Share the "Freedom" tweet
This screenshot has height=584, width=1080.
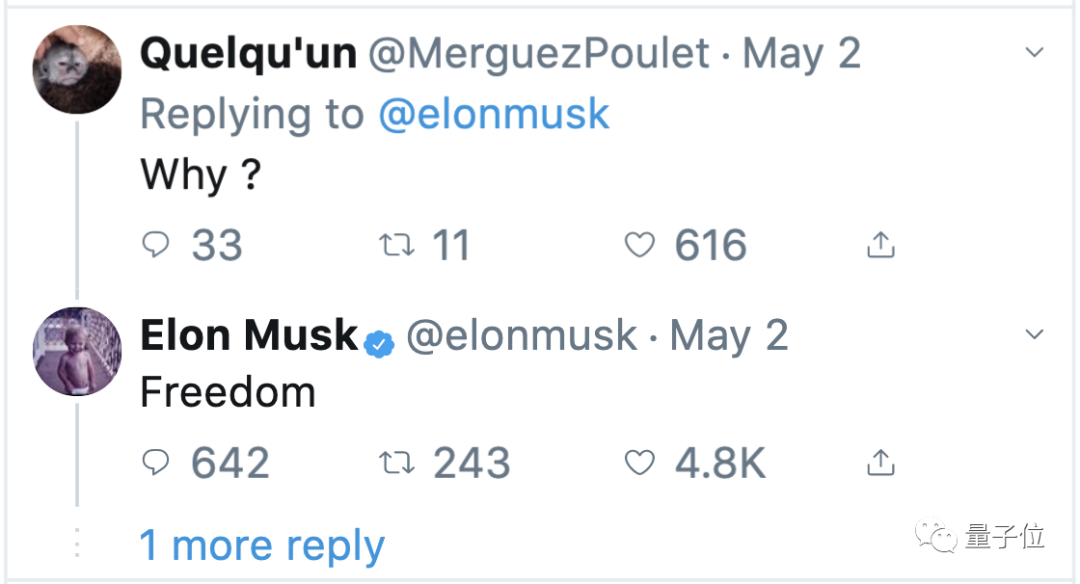click(x=880, y=462)
